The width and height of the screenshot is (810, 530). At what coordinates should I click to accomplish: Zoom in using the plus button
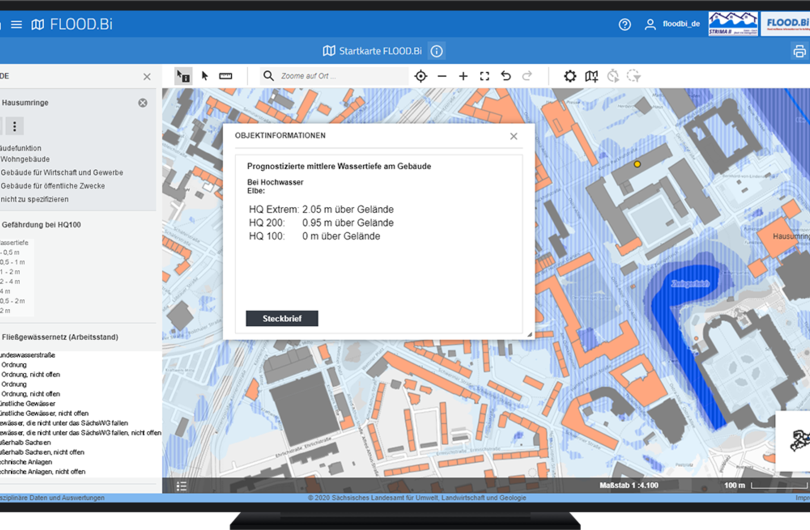pos(463,76)
